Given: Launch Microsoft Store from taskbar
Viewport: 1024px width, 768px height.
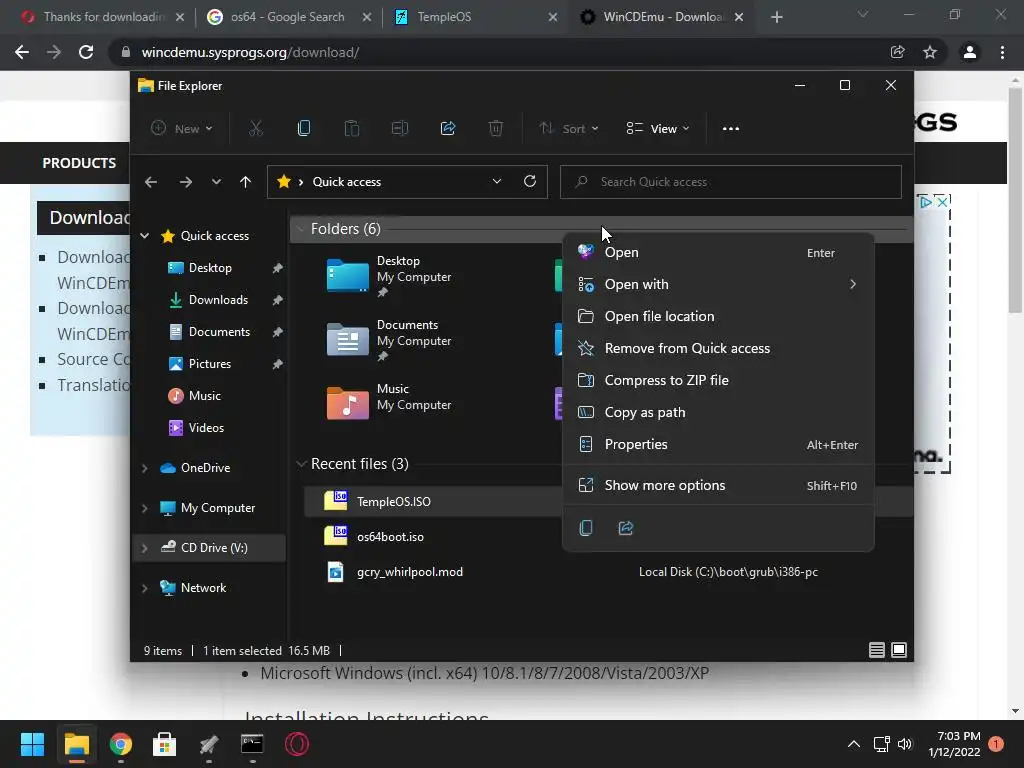Looking at the screenshot, I should [164, 744].
